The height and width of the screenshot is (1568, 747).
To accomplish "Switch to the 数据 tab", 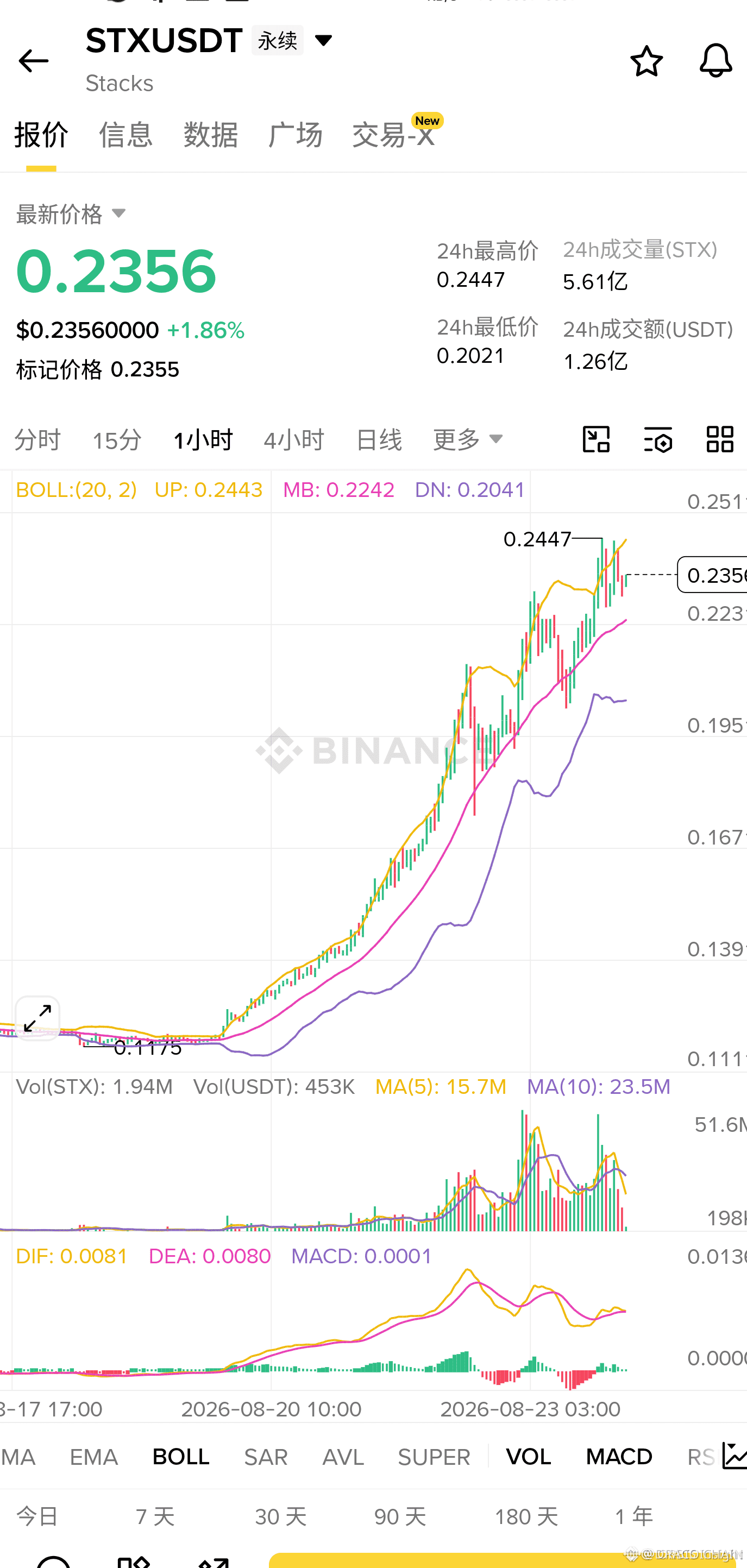I will pyautogui.click(x=211, y=135).
